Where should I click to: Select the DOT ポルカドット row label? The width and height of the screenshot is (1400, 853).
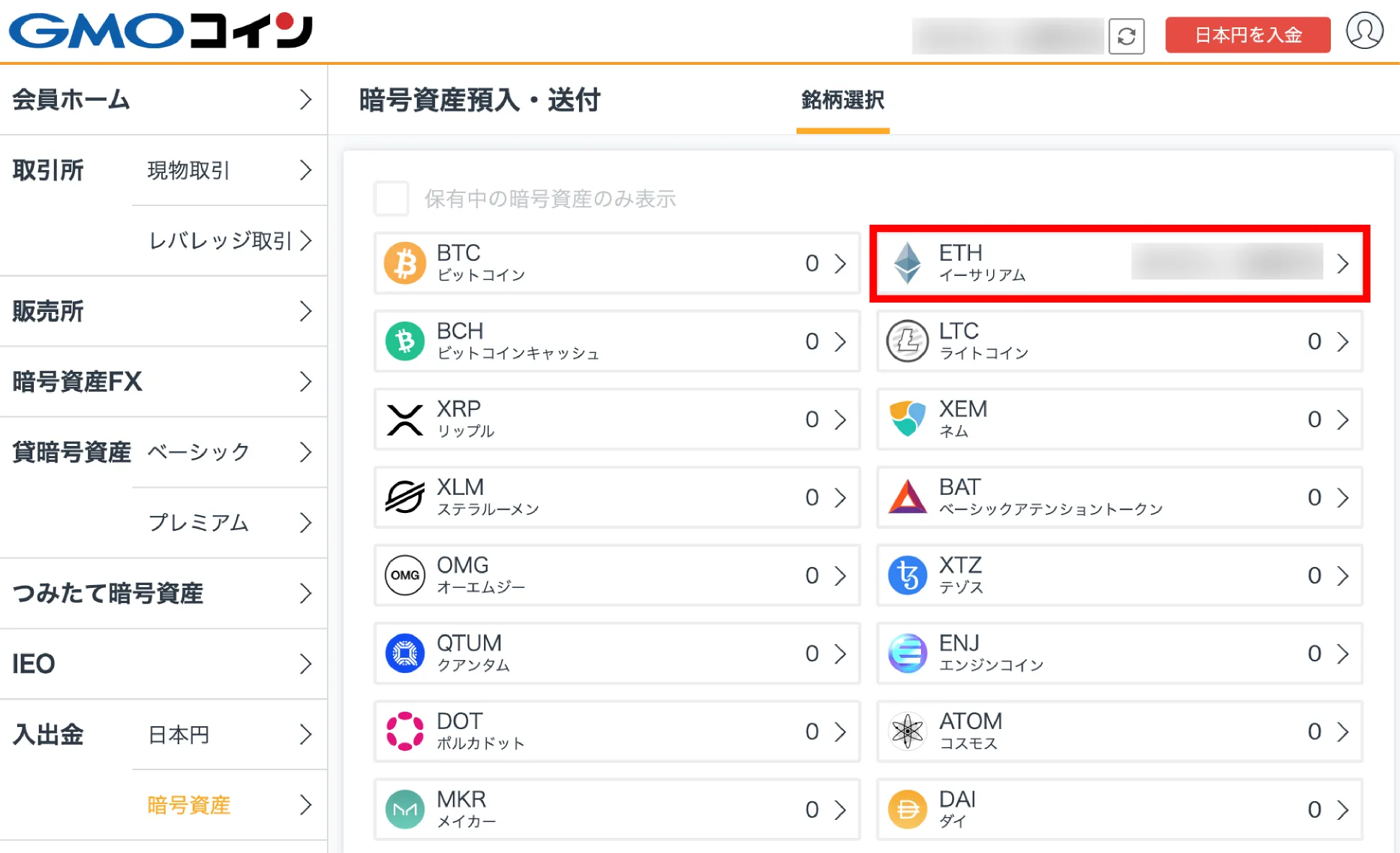pyautogui.click(x=480, y=731)
